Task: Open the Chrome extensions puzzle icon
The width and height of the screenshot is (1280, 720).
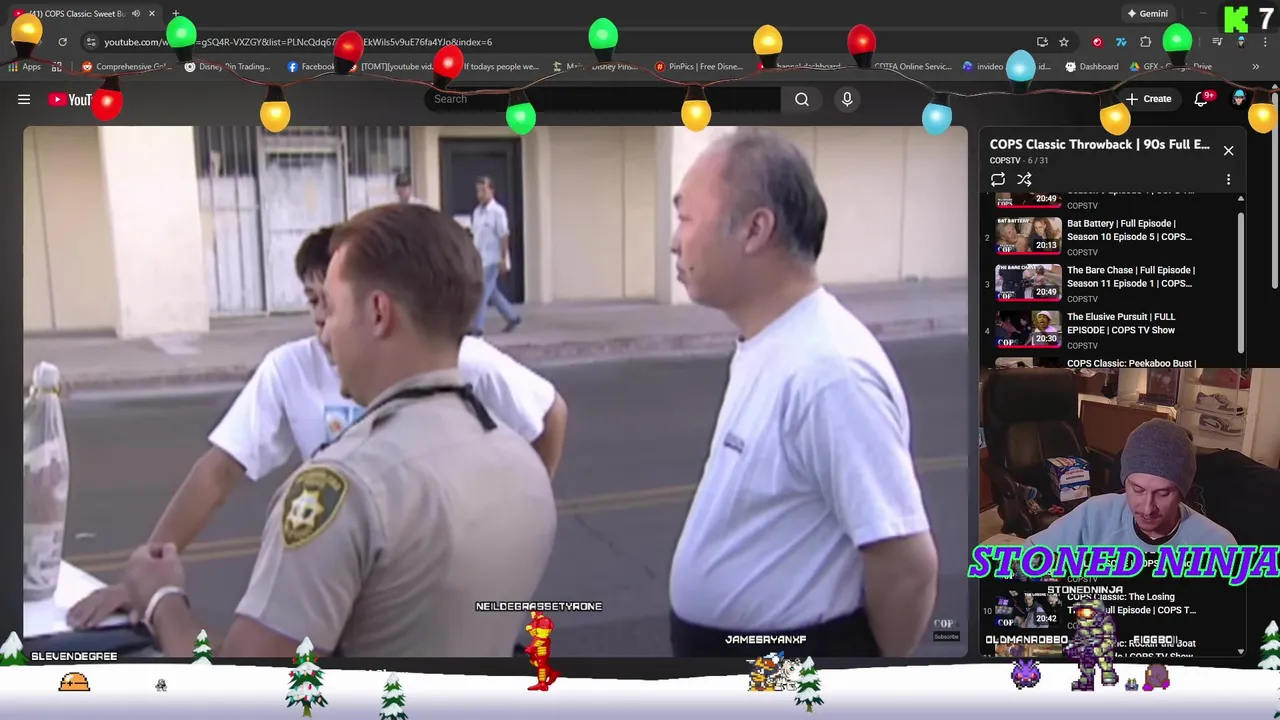Action: pos(1145,42)
